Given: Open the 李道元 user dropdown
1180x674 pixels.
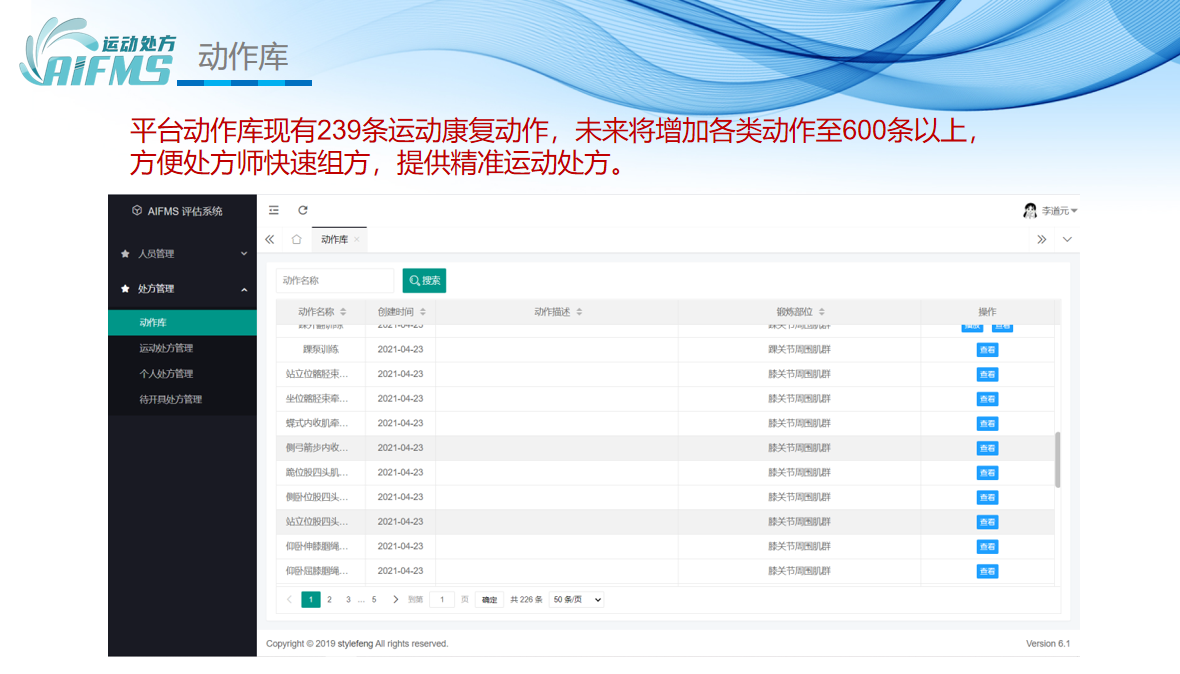Looking at the screenshot, I should pos(1051,211).
